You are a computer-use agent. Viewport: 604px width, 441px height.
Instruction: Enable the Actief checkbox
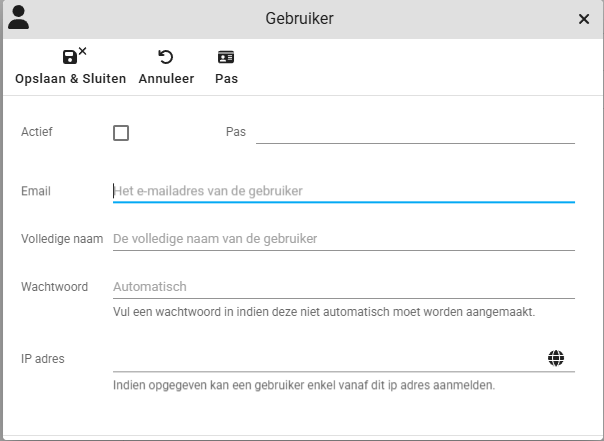click(121, 133)
